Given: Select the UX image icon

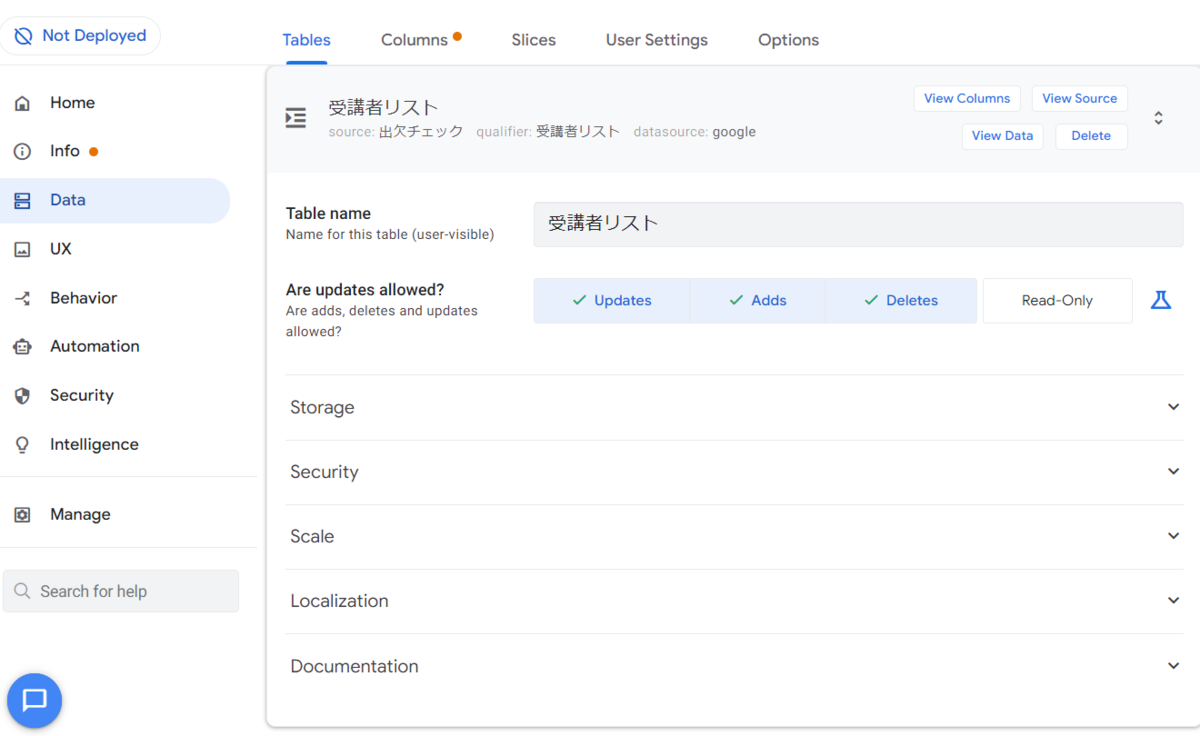Looking at the screenshot, I should pyautogui.click(x=22, y=249).
